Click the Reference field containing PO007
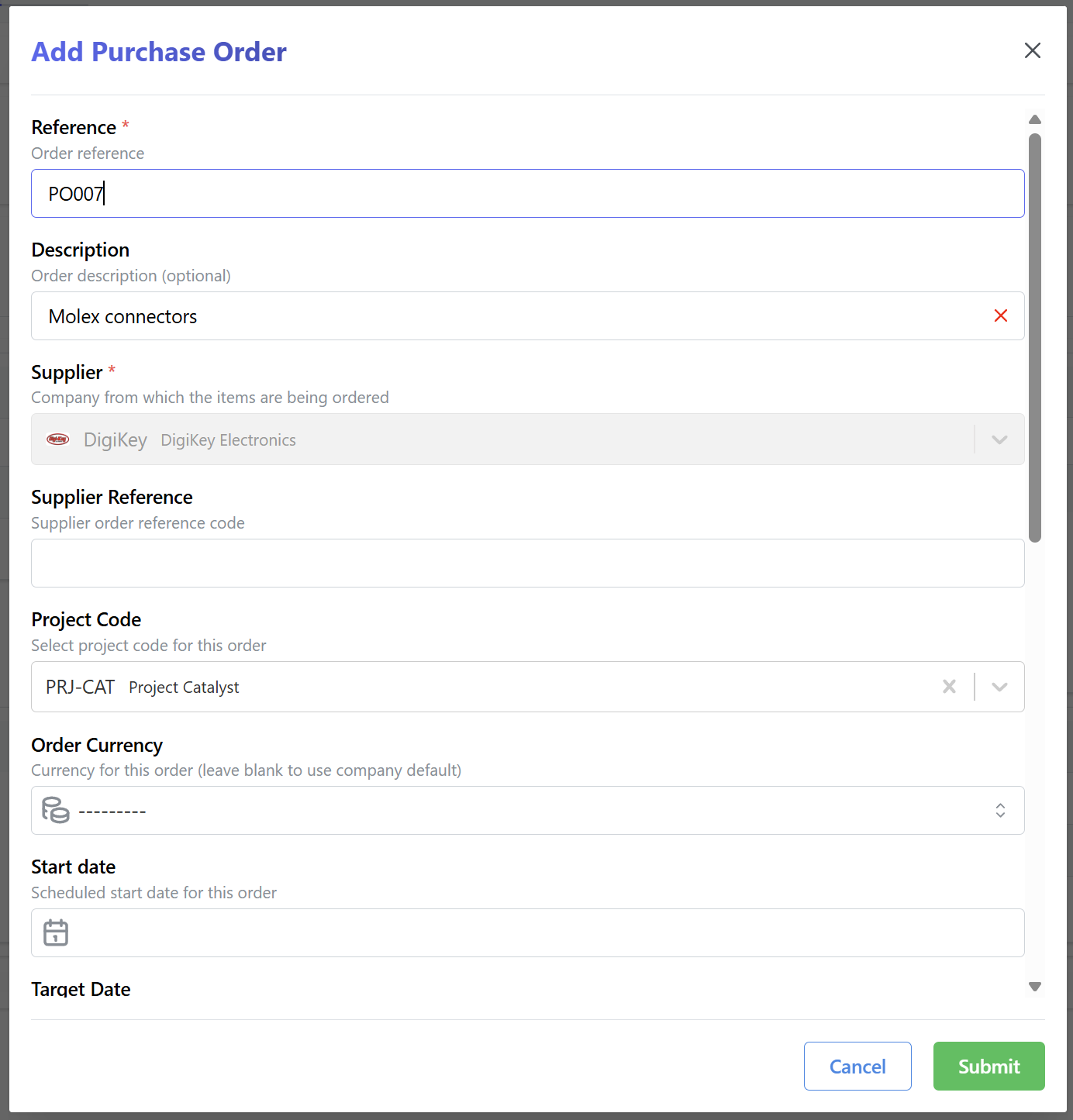 (527, 193)
